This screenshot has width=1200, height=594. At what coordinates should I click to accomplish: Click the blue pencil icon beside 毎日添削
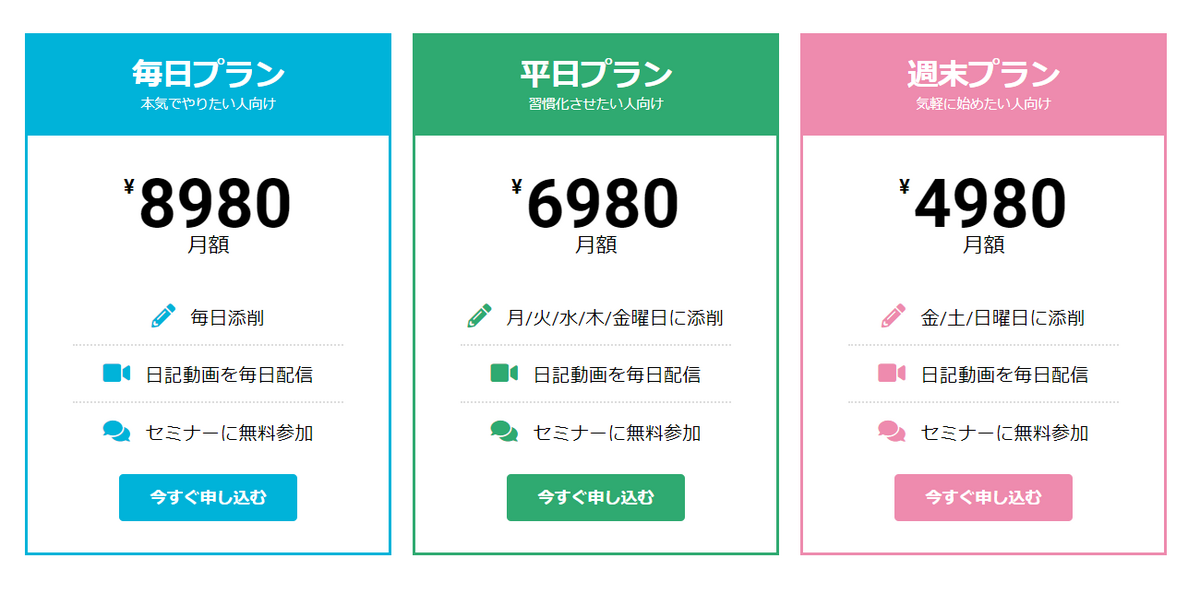click(x=163, y=316)
